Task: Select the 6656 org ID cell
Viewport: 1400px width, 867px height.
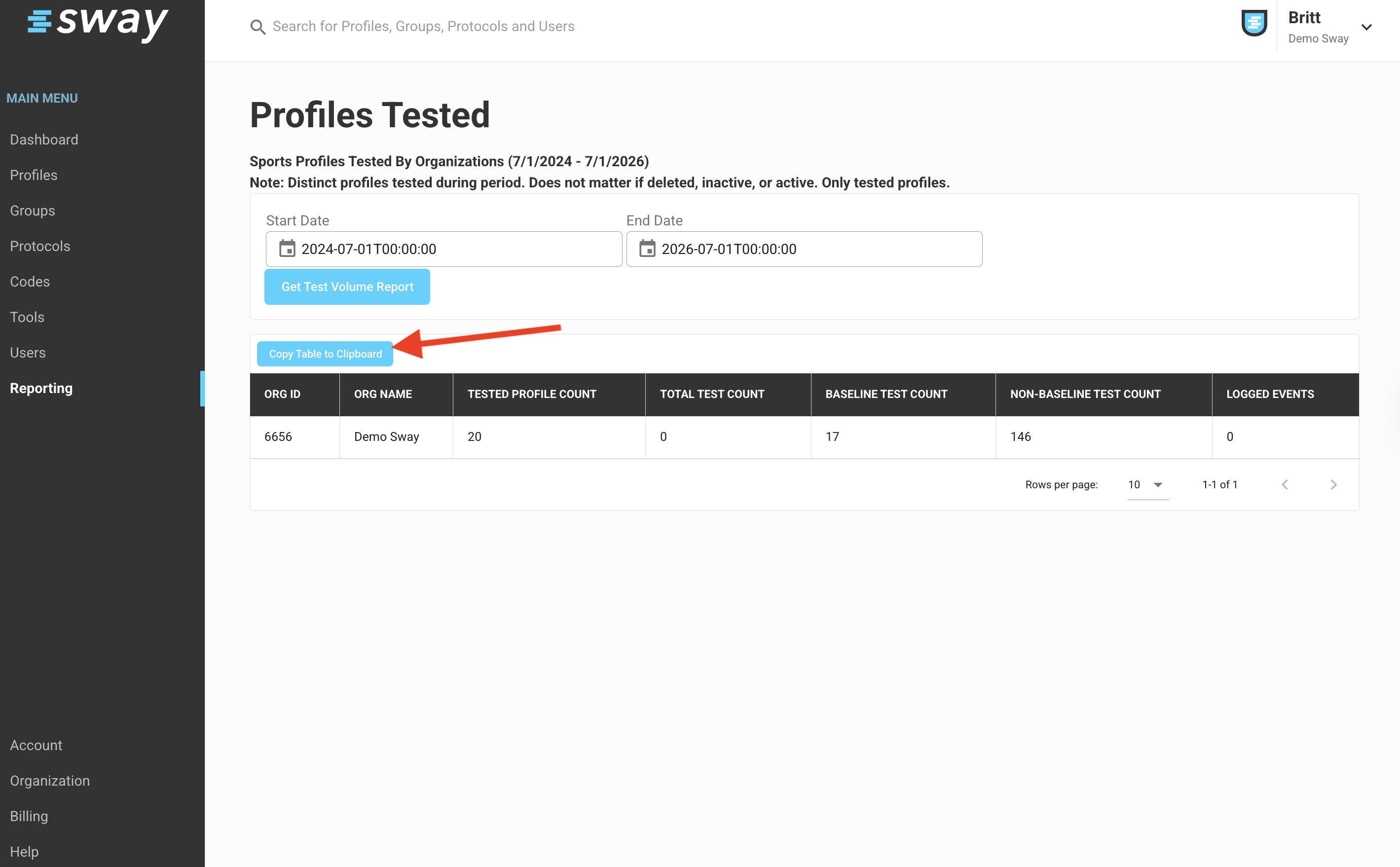Action: coord(295,437)
